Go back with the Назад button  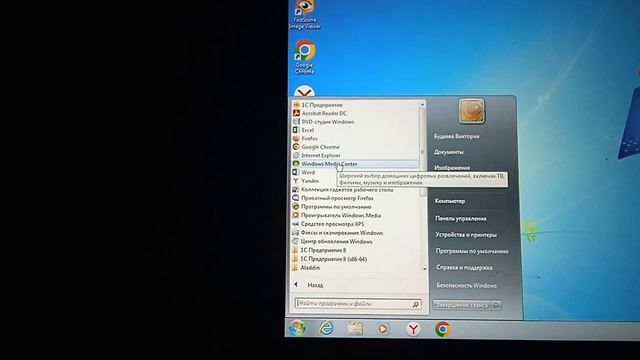[309, 285]
